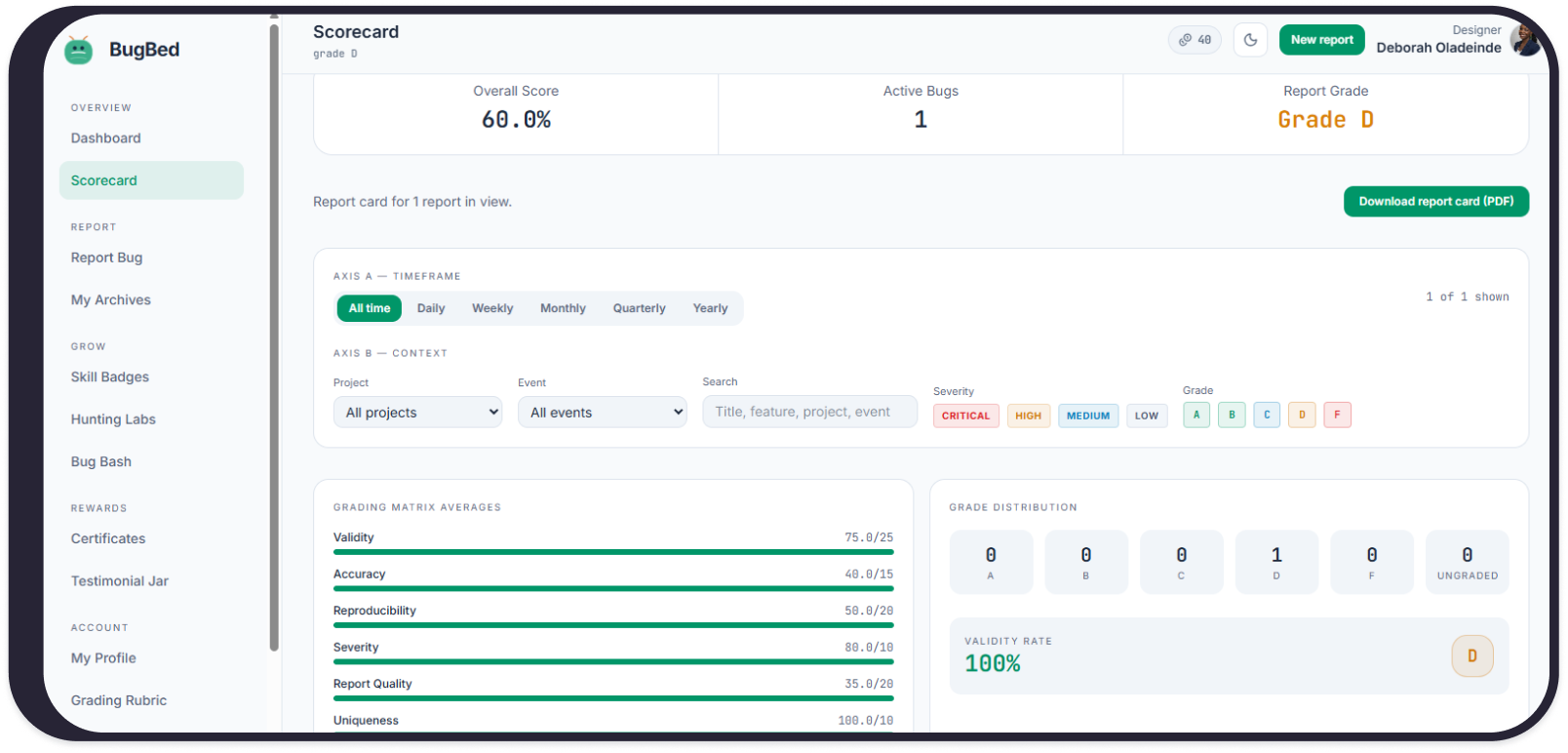1568x753 pixels.
Task: Click the grade A distribution tile
Action: click(991, 562)
